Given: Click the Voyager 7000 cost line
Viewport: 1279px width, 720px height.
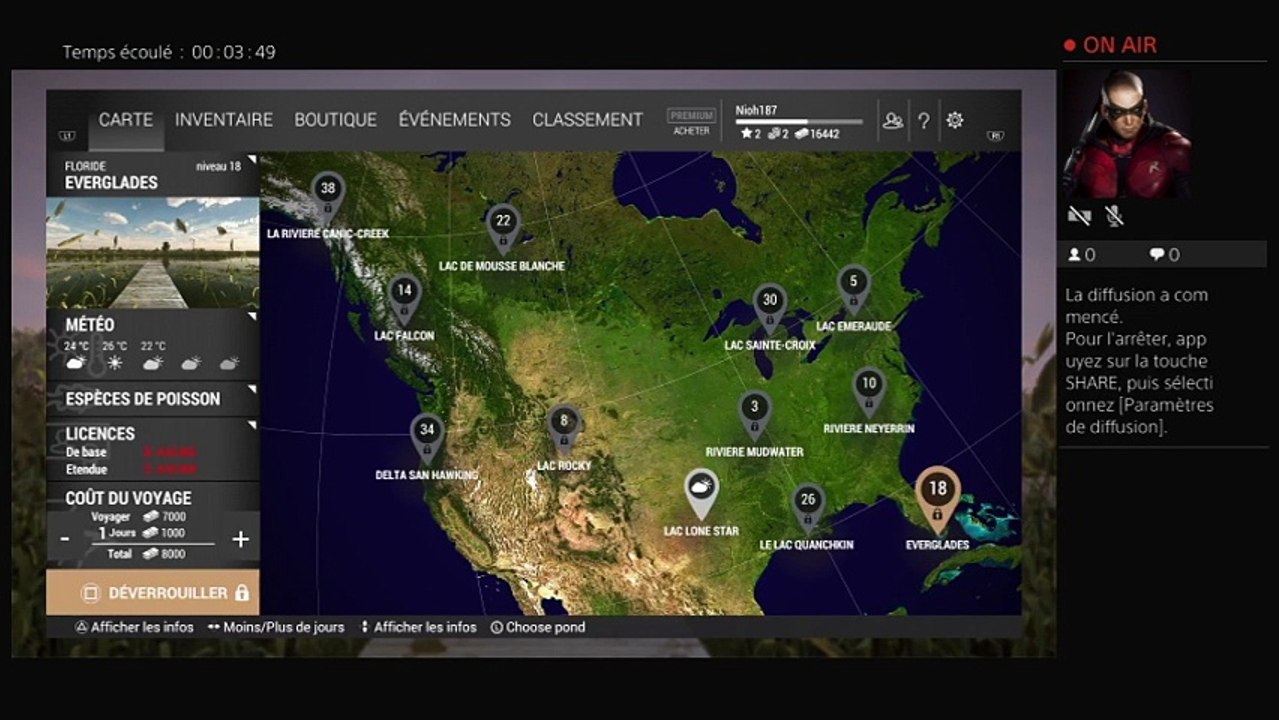Looking at the screenshot, I should (138, 517).
